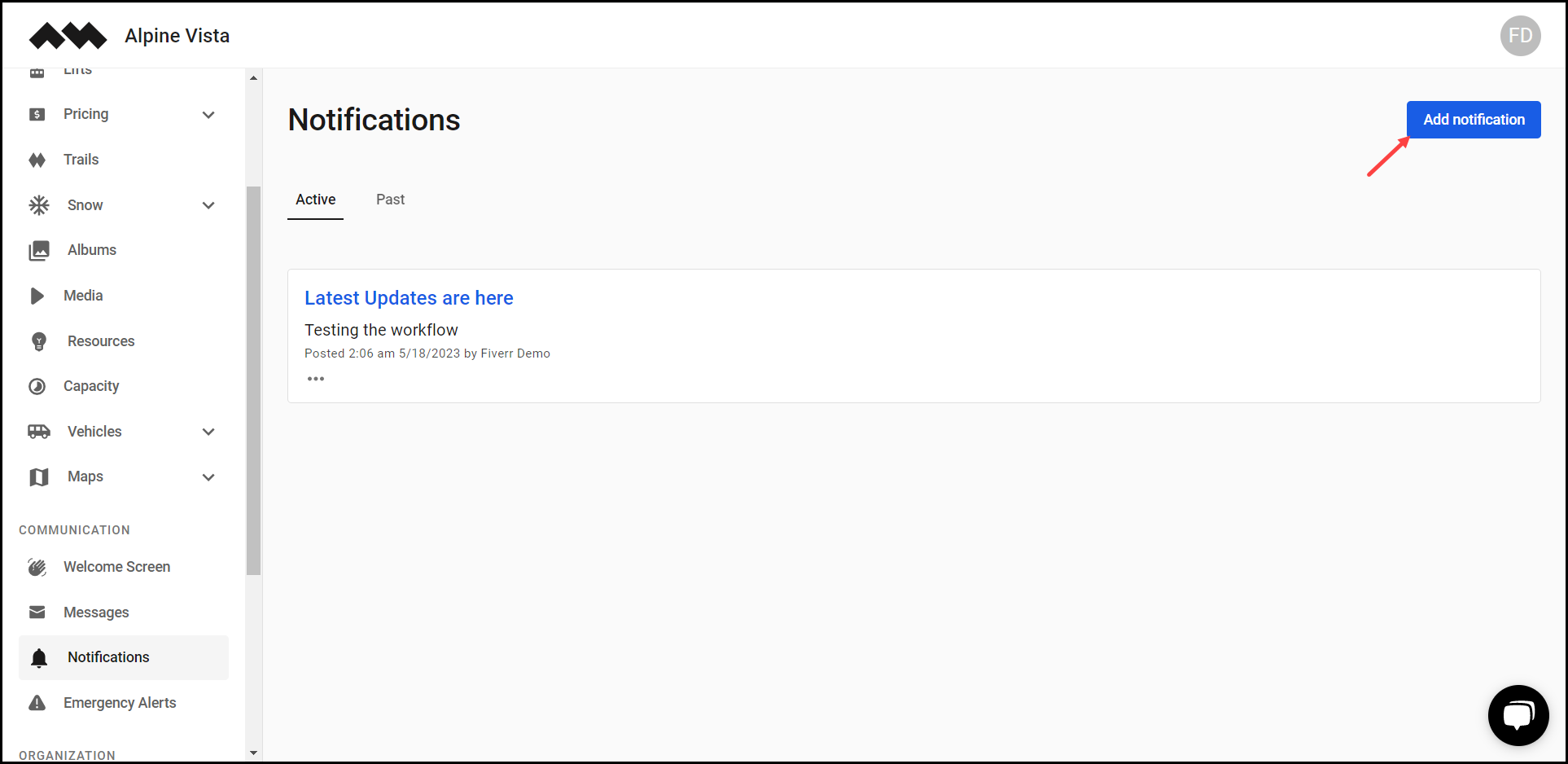
Task: Click the Alpine Vista mountain logo
Action: [67, 35]
